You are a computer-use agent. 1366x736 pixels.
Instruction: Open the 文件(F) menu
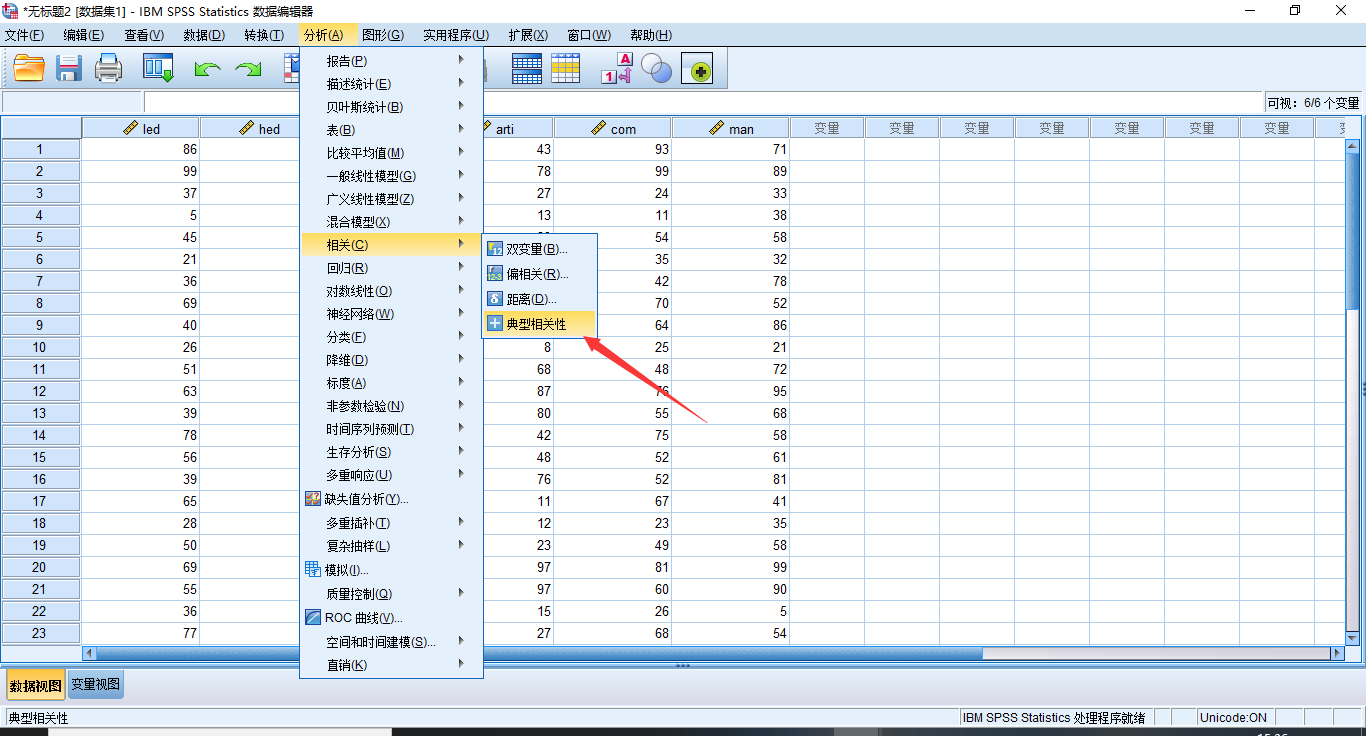[x=24, y=35]
